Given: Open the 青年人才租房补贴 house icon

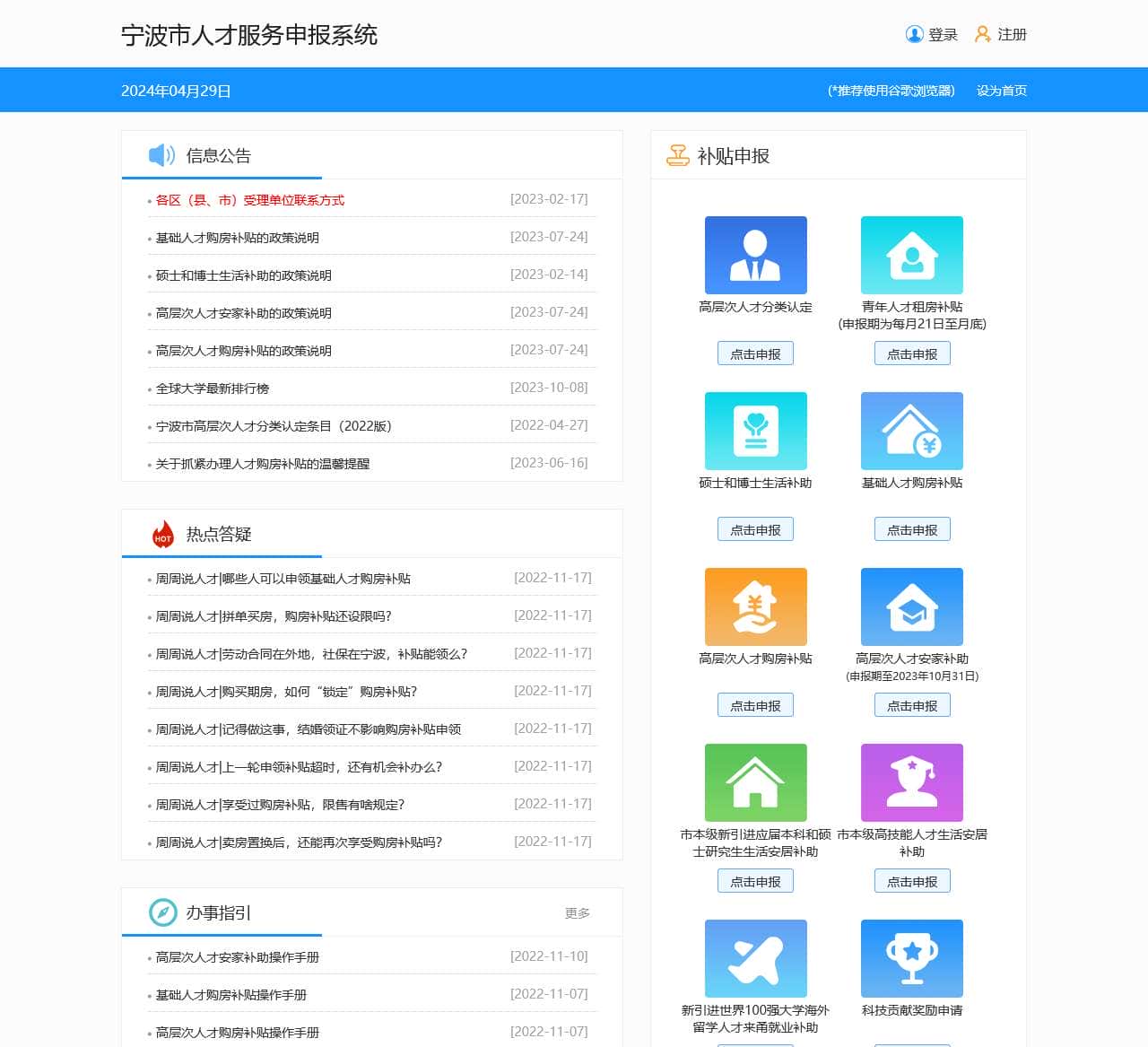Looking at the screenshot, I should [911, 256].
